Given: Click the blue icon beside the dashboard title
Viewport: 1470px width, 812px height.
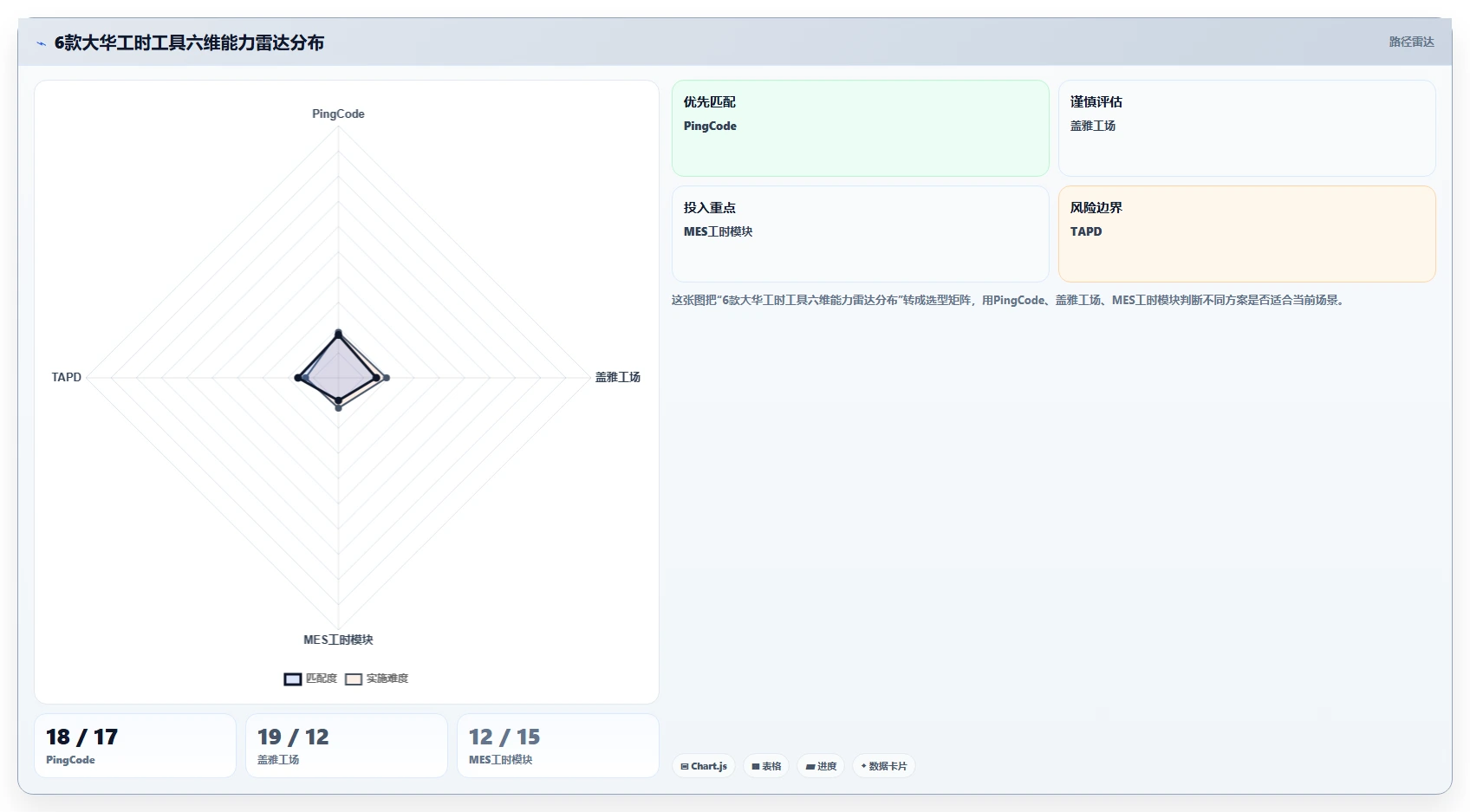Looking at the screenshot, I should point(41,42).
